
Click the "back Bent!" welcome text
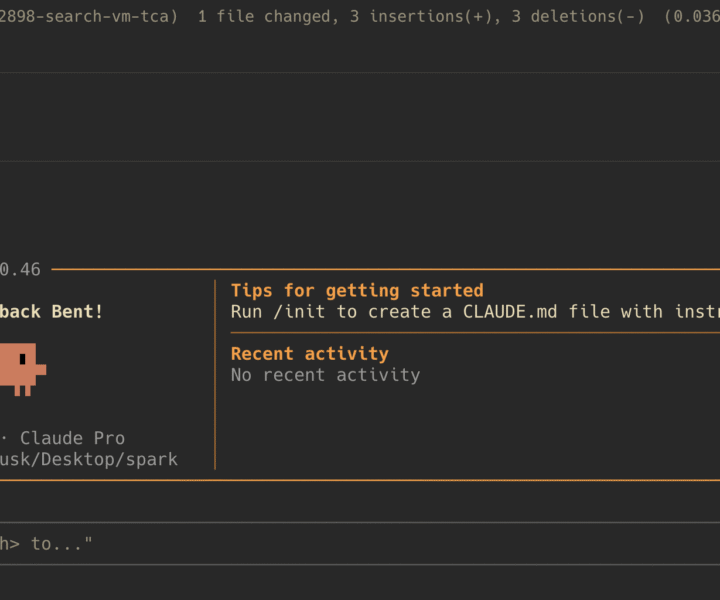51,312
